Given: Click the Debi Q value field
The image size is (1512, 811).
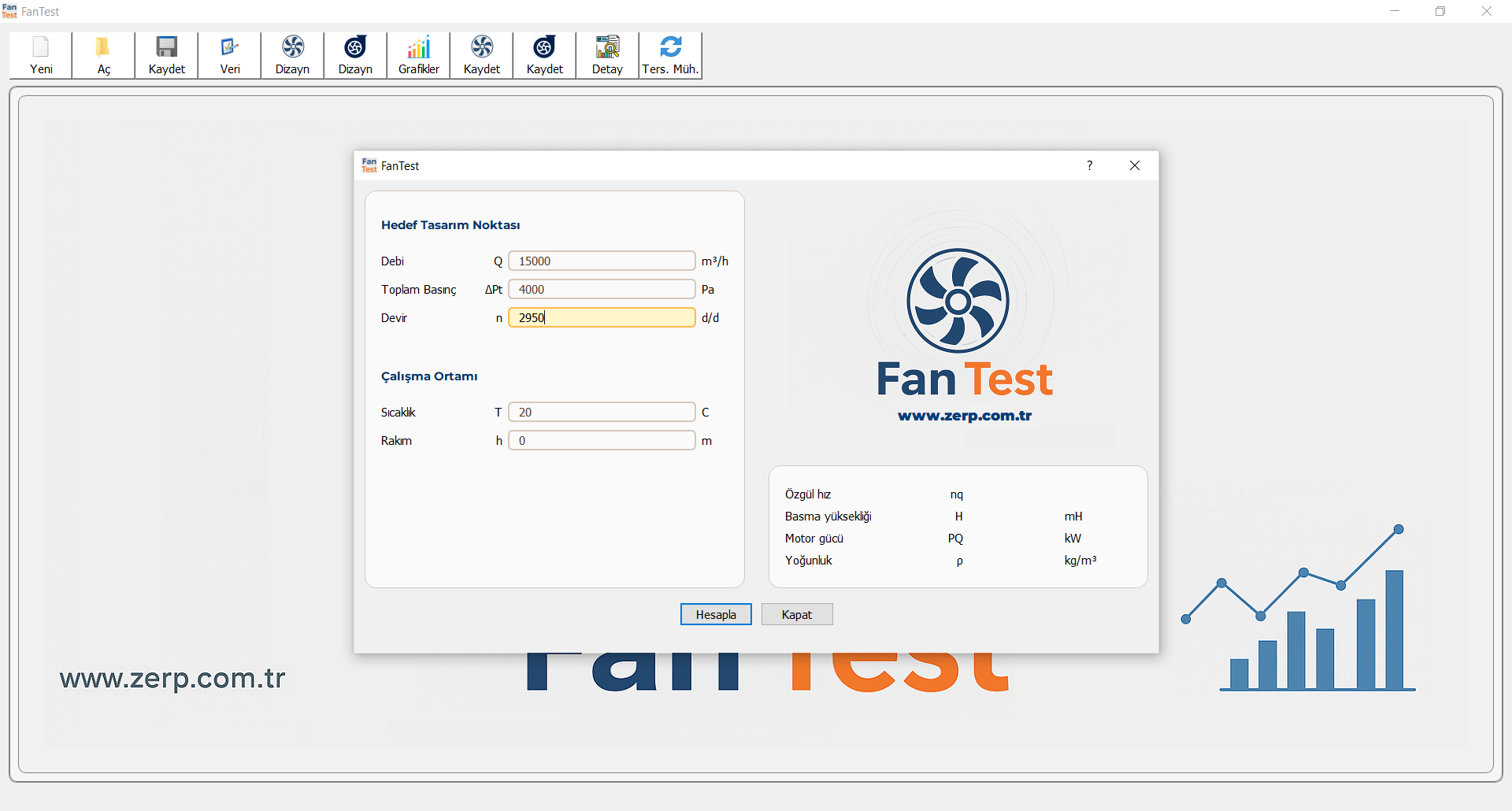Looking at the screenshot, I should (x=601, y=261).
